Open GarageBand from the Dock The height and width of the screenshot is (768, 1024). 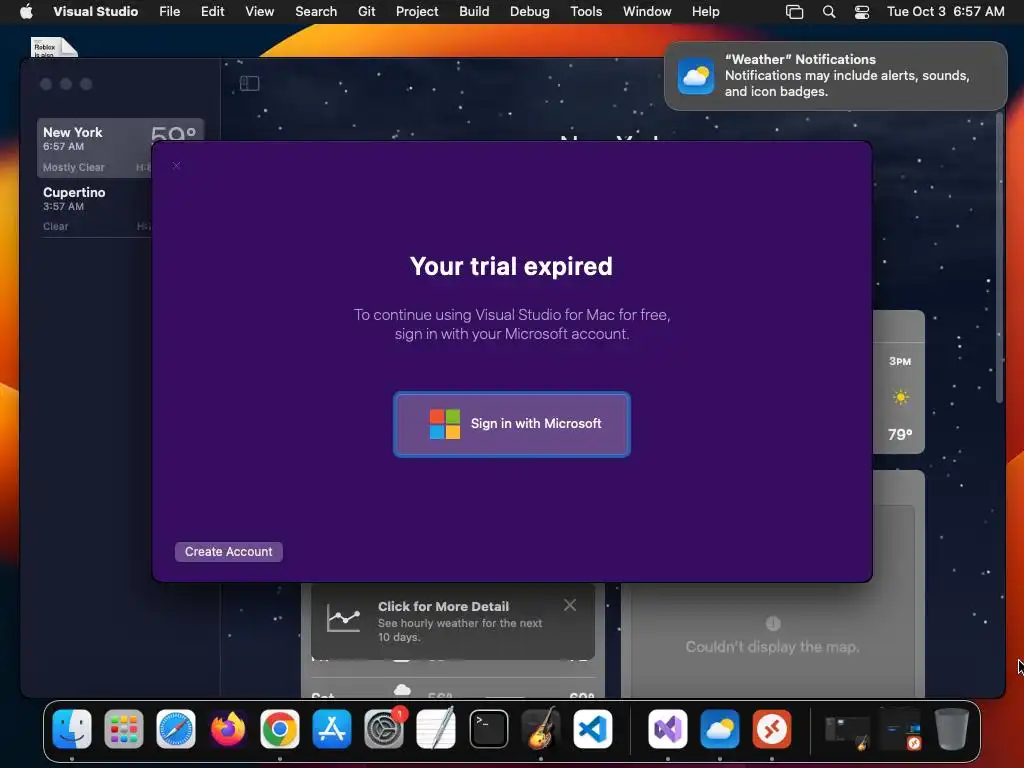click(x=541, y=729)
